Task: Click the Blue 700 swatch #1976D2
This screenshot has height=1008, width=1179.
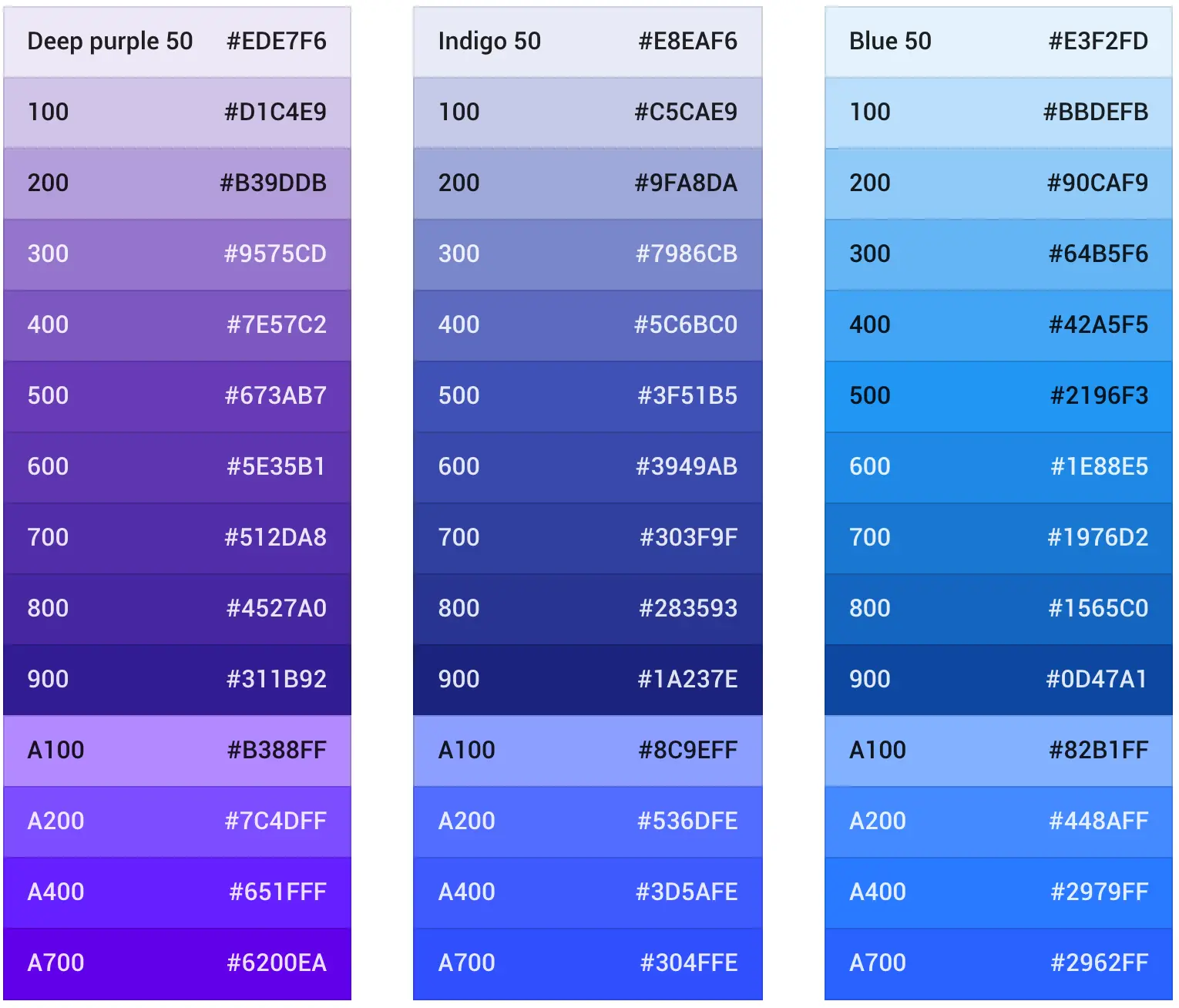Action: (x=999, y=538)
